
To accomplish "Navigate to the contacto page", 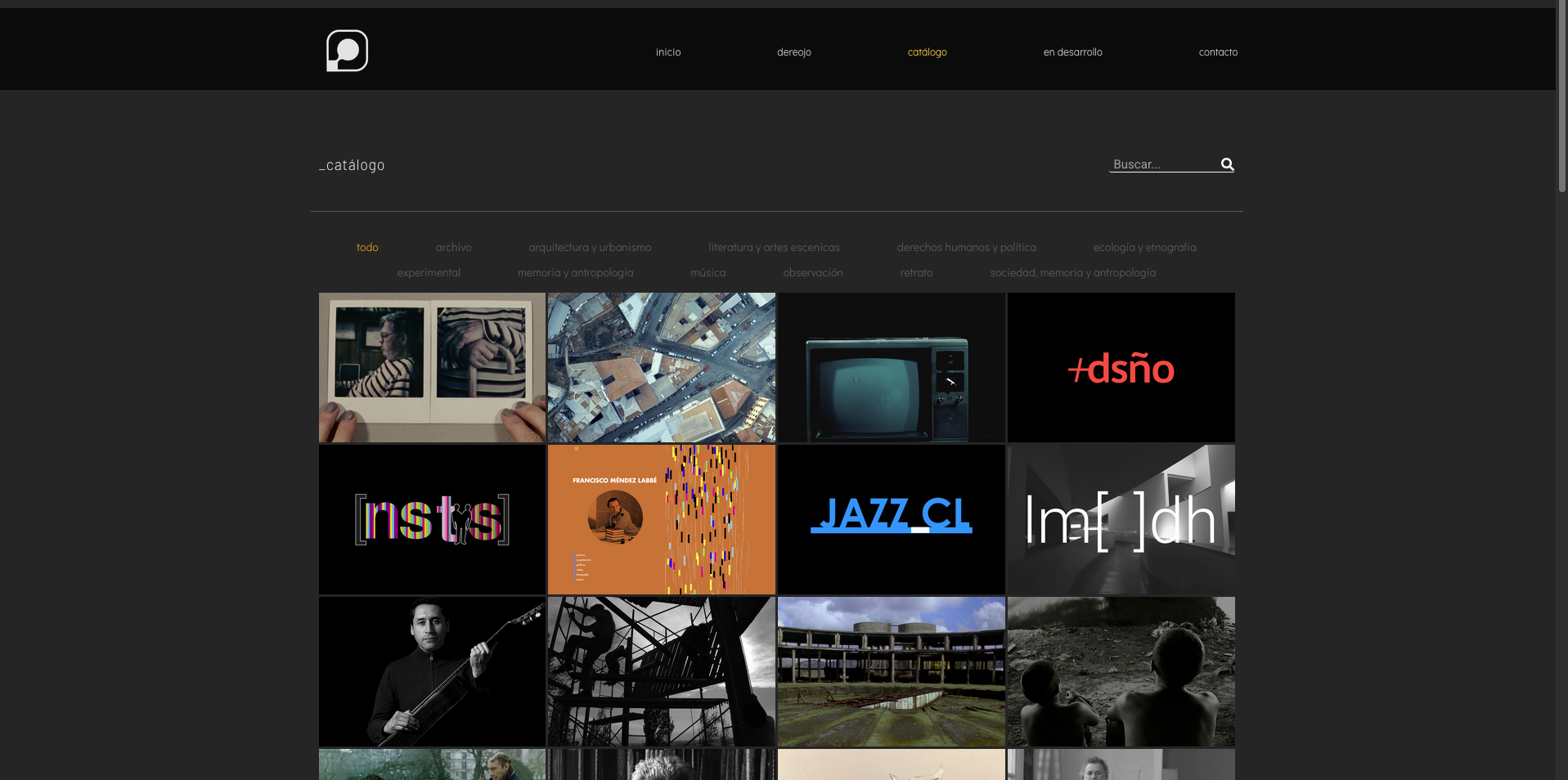I will (x=1217, y=52).
